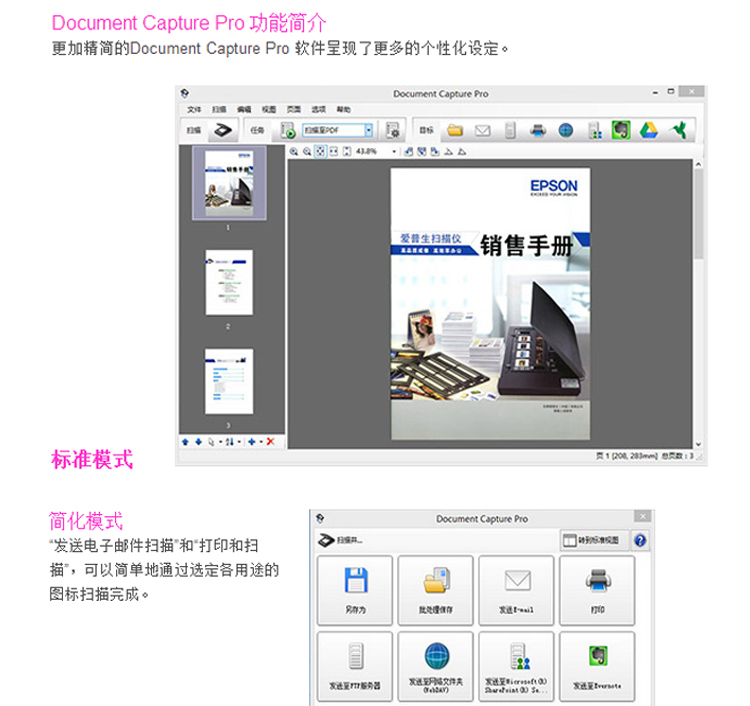
Task: Click the fit width view icon
Action: pyautogui.click(x=333, y=152)
